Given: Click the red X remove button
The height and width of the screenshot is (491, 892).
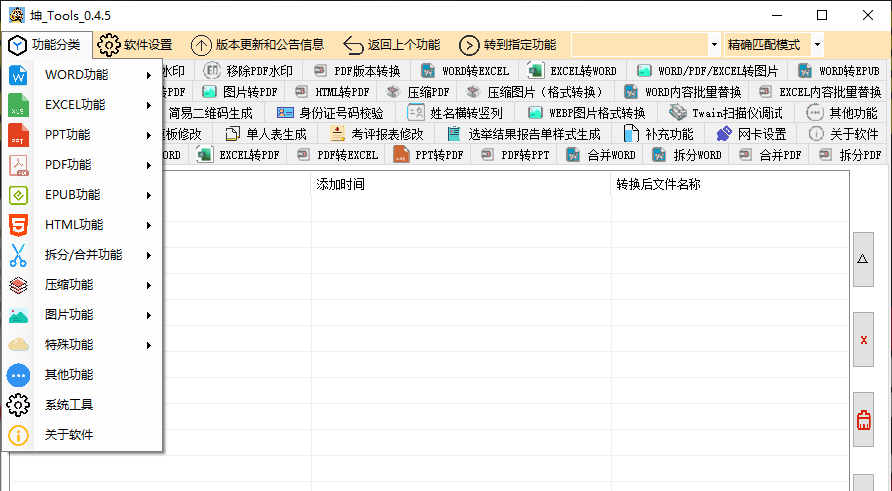Looking at the screenshot, I should (x=864, y=340).
